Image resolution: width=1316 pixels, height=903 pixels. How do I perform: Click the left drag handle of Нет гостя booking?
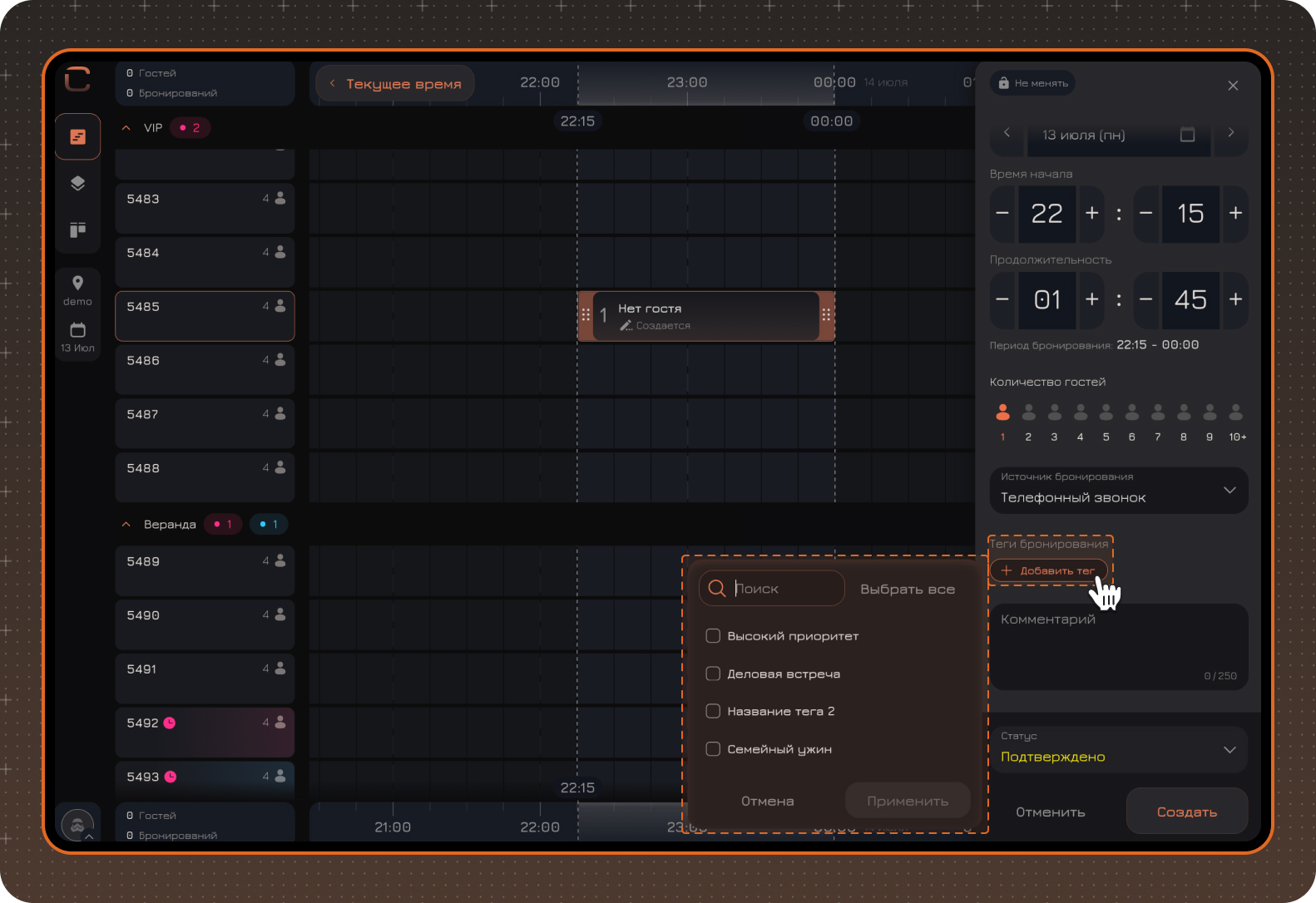(586, 315)
